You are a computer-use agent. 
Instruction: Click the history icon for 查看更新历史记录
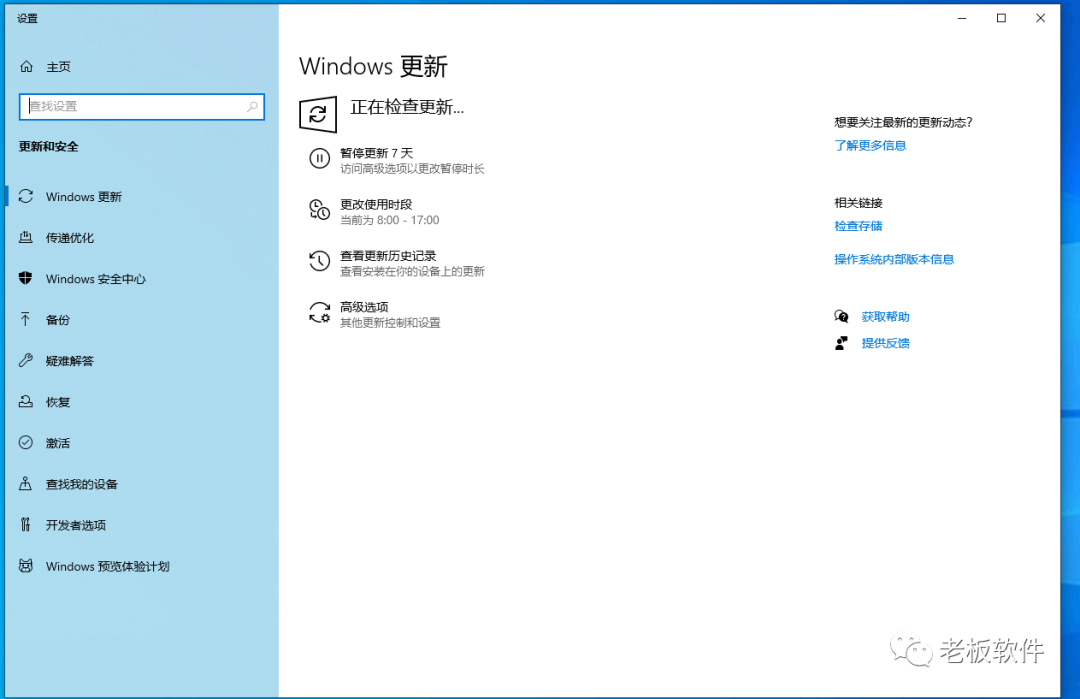tap(319, 261)
